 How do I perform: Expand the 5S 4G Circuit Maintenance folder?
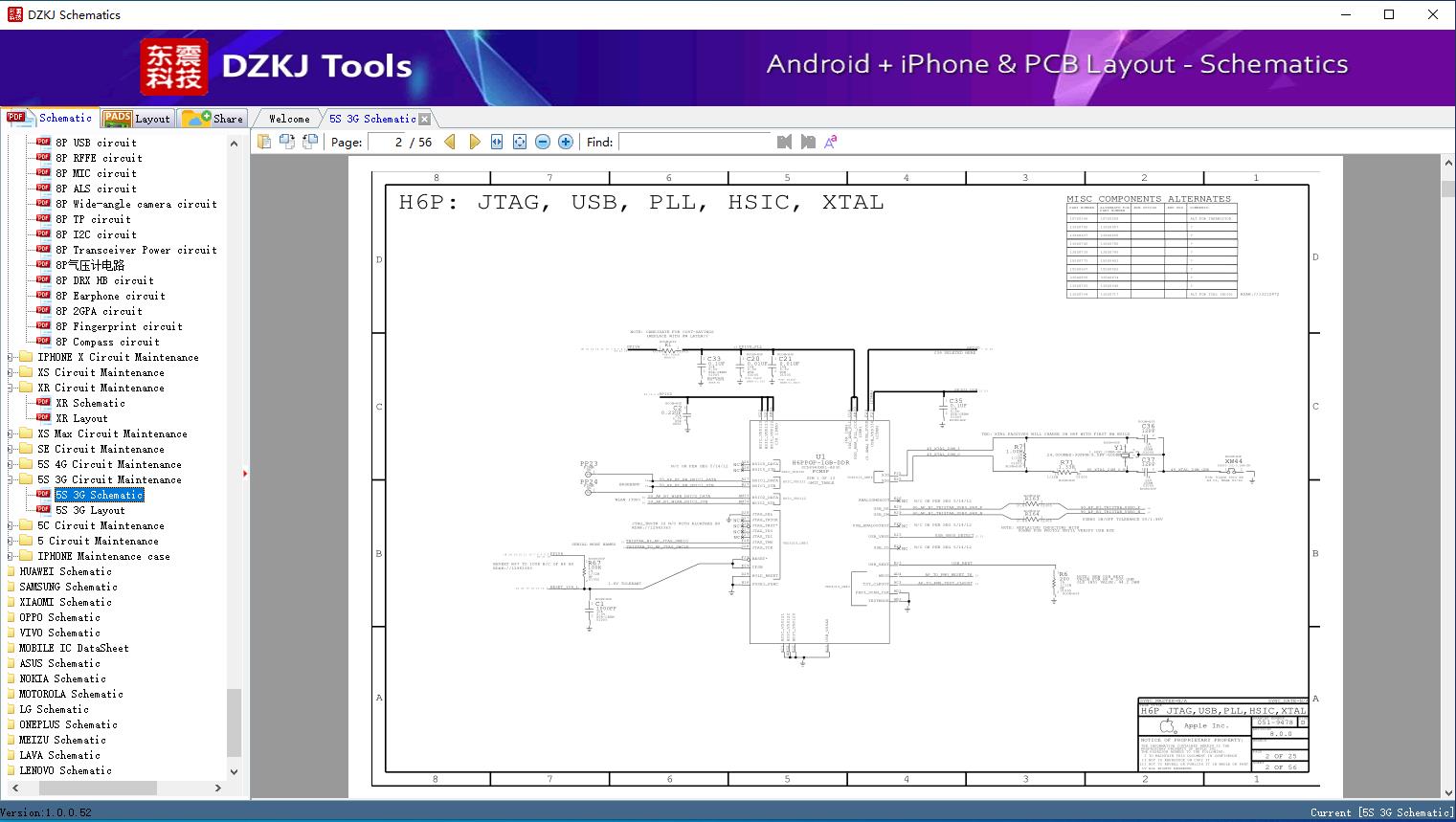point(11,465)
